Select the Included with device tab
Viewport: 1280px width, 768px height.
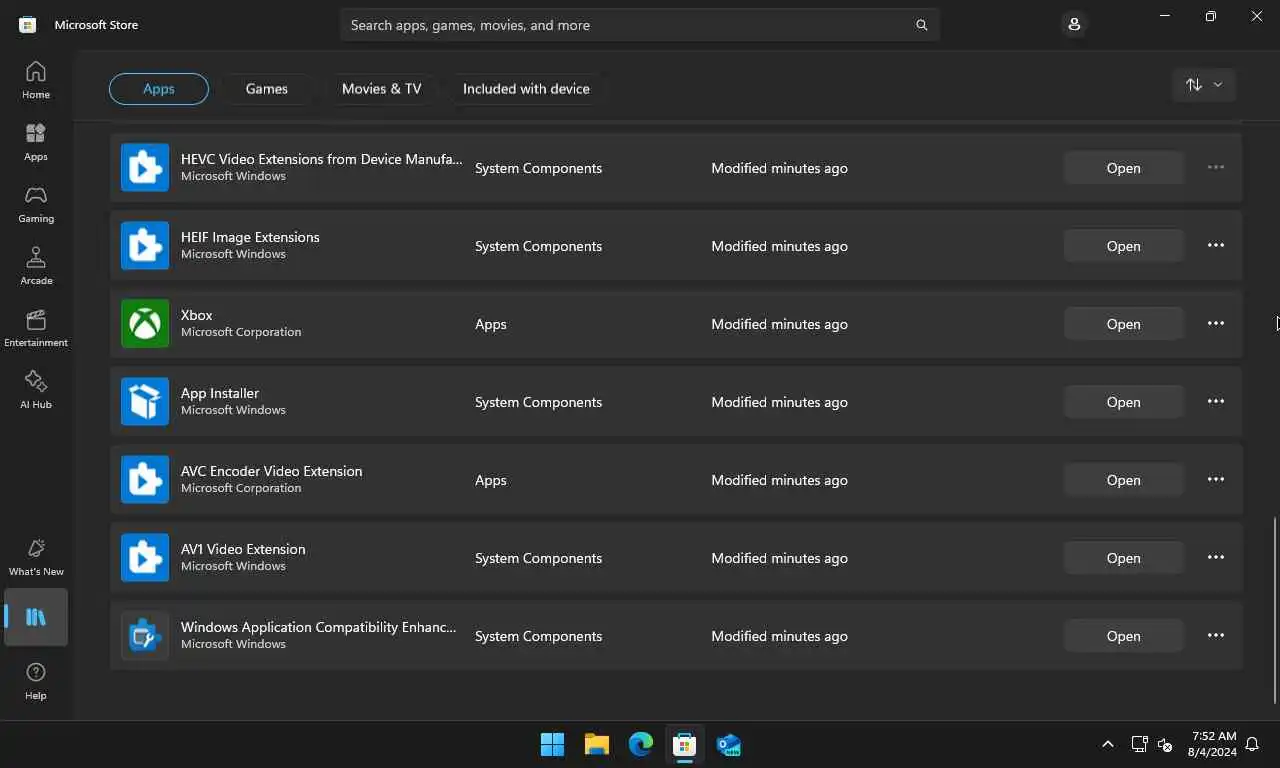click(x=526, y=89)
